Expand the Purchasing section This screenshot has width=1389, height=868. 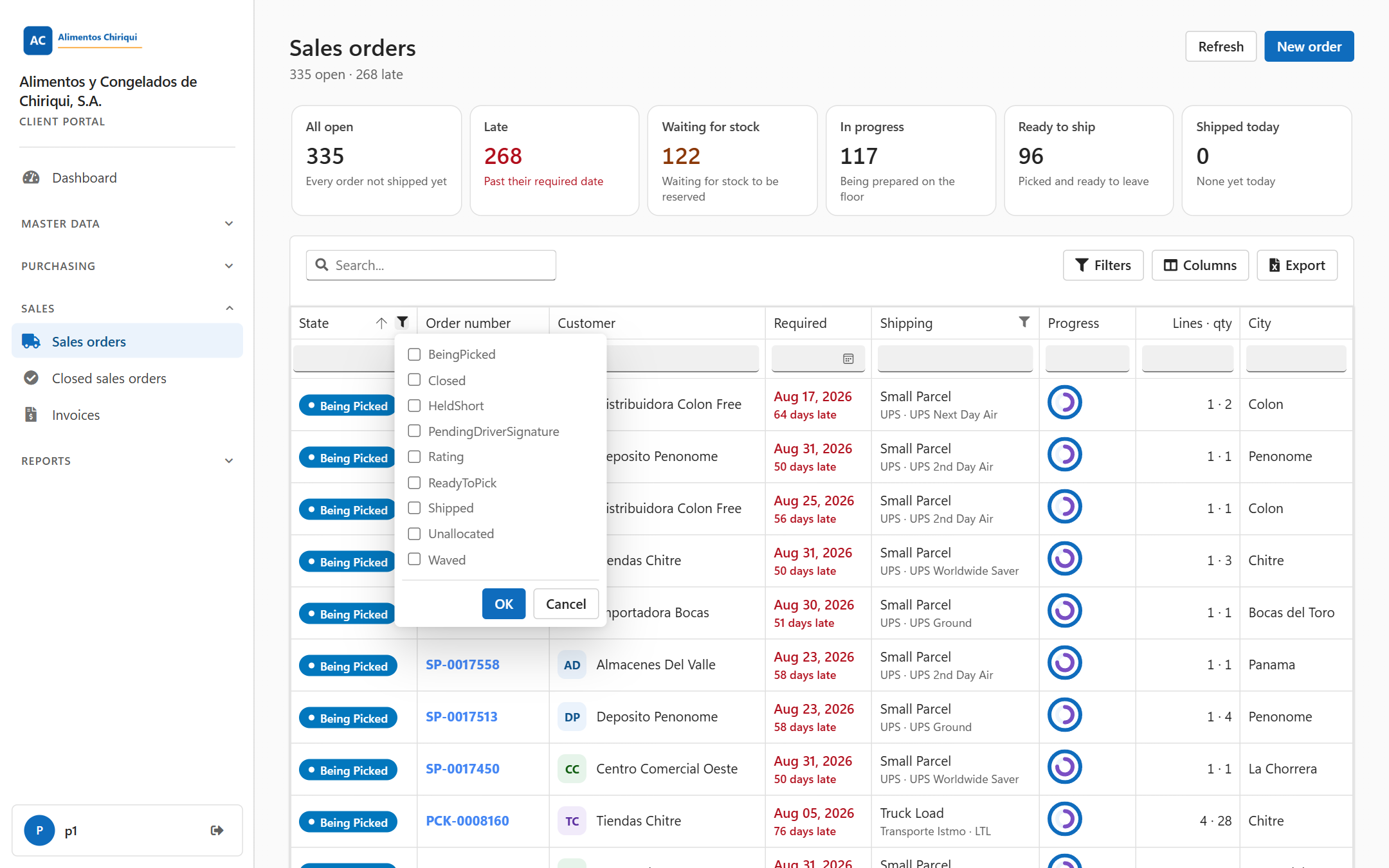pyautogui.click(x=127, y=266)
